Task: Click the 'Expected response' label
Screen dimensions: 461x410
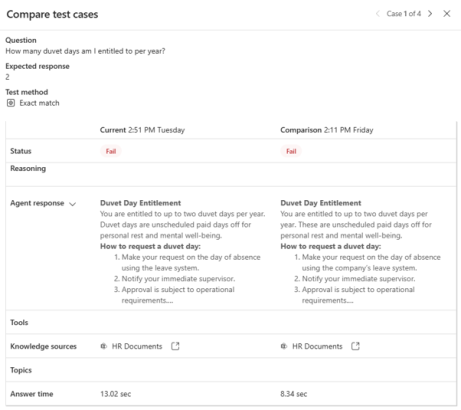Action: [37, 66]
